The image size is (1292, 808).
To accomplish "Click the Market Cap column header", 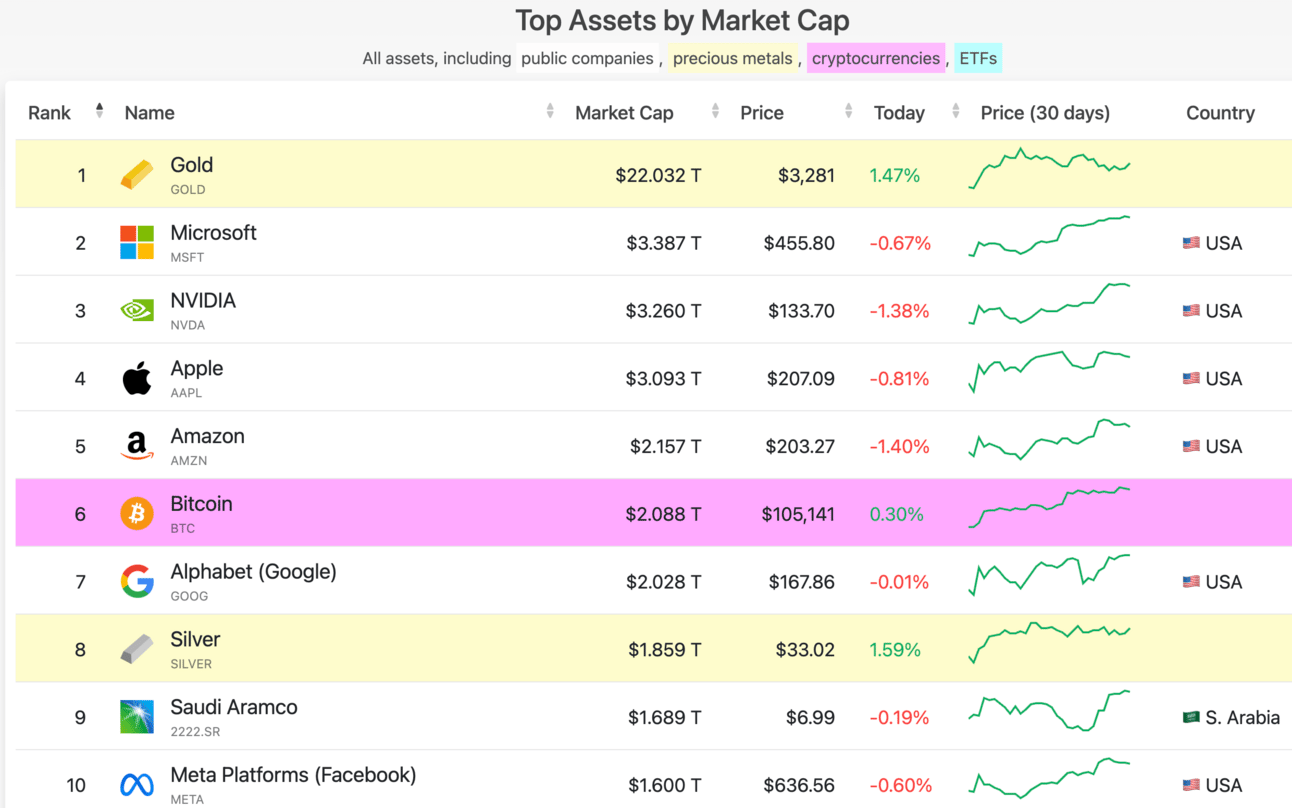I will (624, 113).
